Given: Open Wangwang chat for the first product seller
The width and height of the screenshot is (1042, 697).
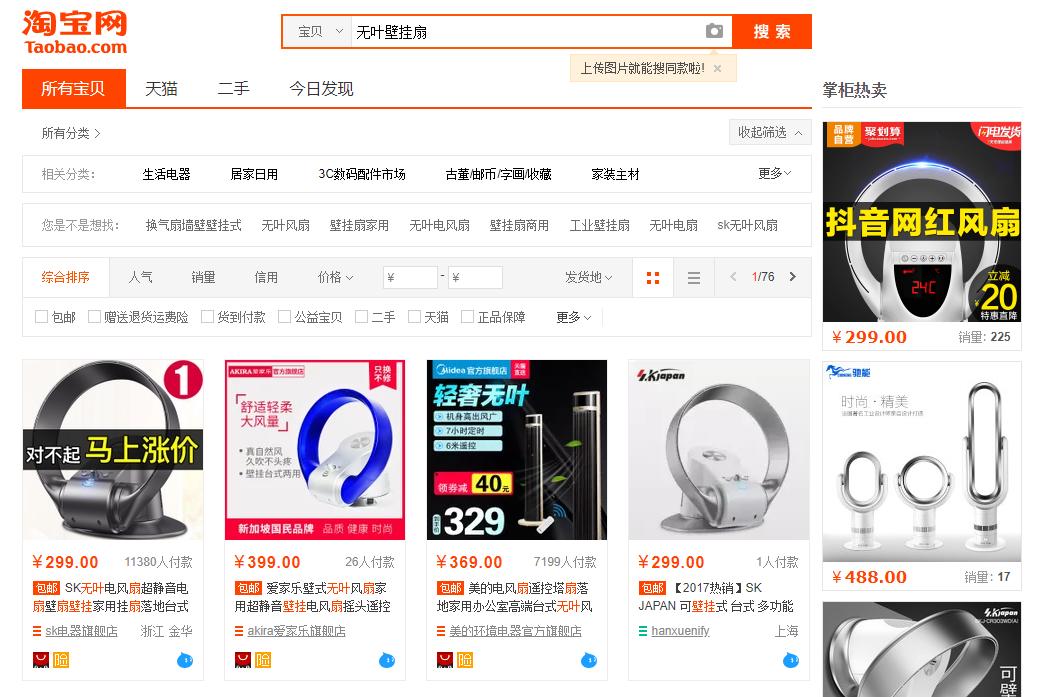Looking at the screenshot, I should (185, 660).
